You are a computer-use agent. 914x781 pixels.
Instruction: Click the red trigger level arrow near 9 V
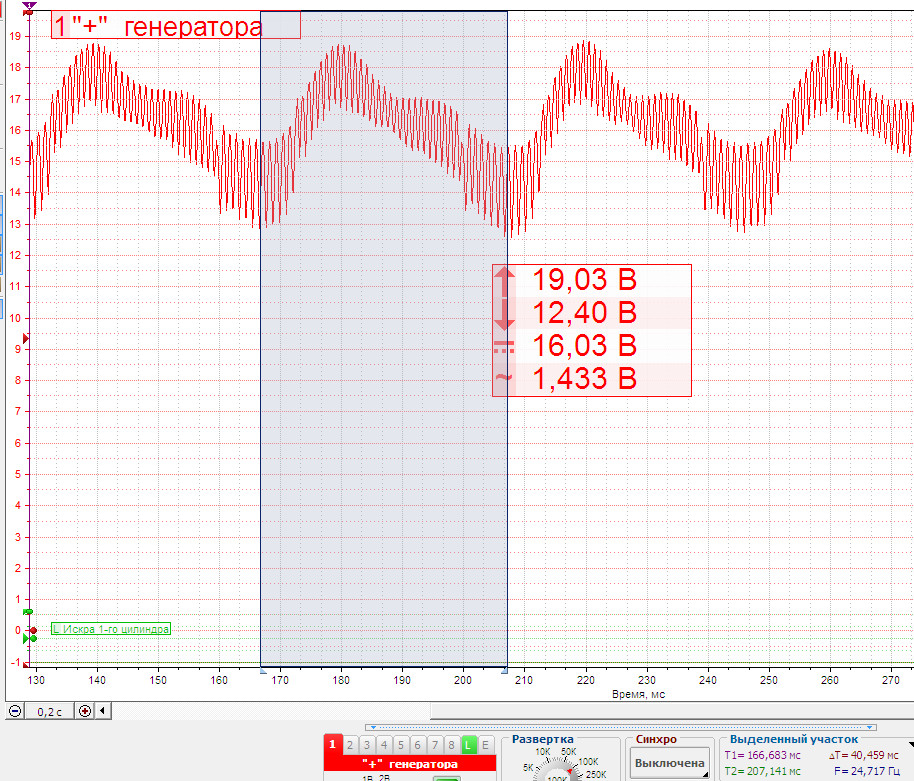coord(26,339)
